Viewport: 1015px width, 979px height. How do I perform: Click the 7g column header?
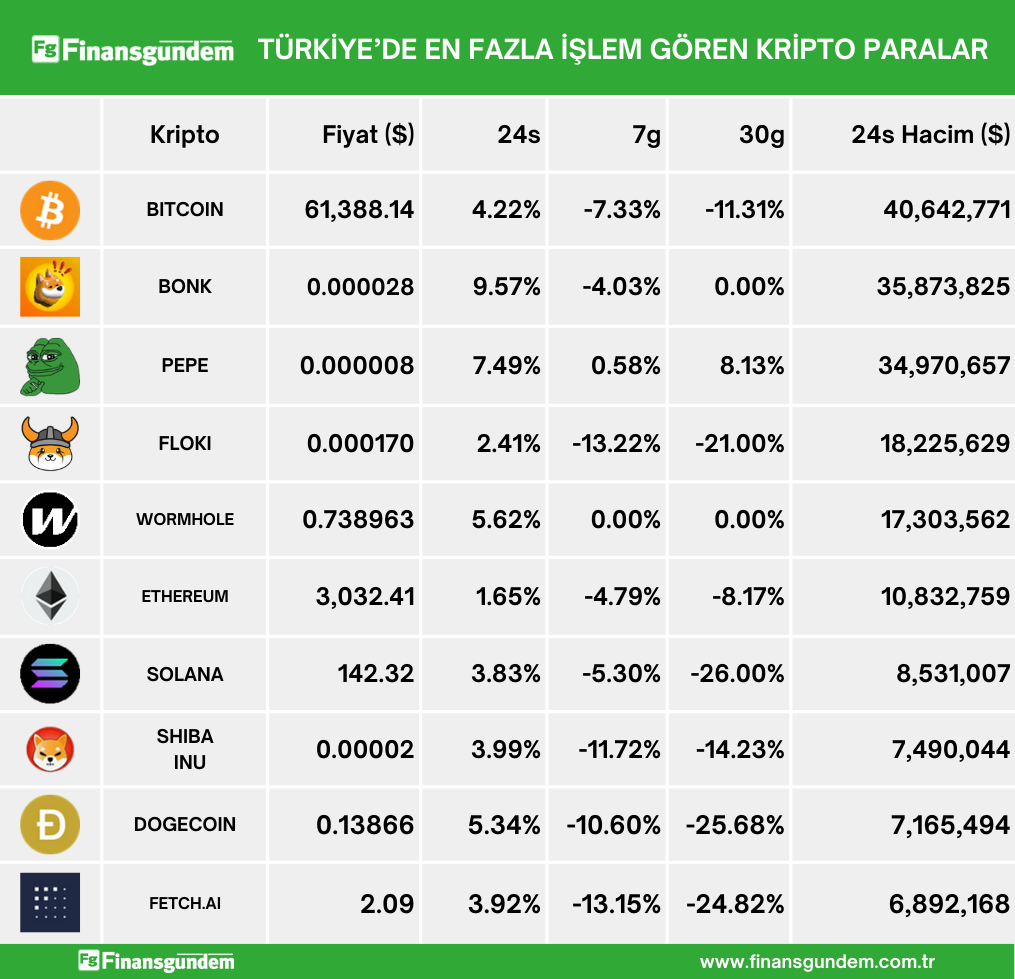coord(646,135)
